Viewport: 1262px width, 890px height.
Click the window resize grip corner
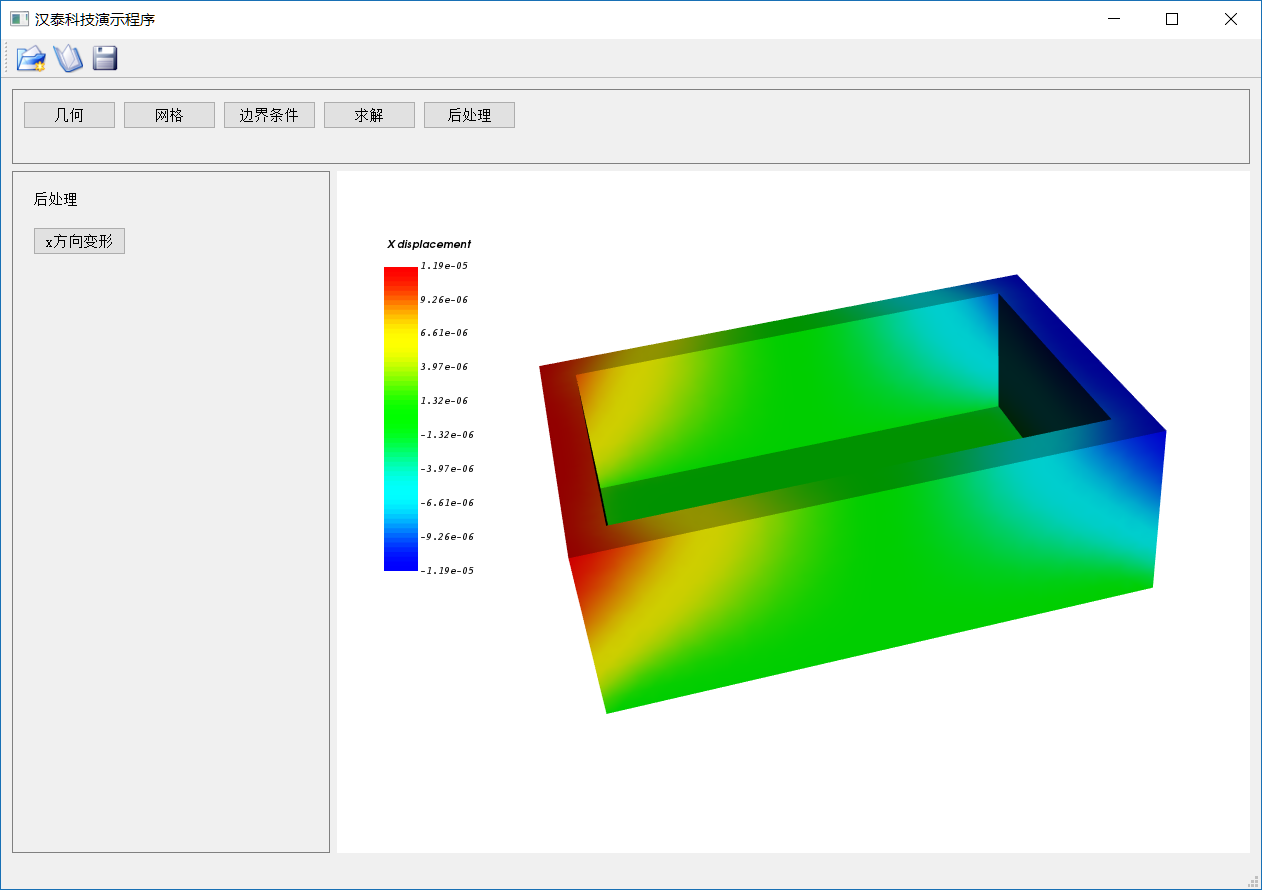tap(1252, 880)
